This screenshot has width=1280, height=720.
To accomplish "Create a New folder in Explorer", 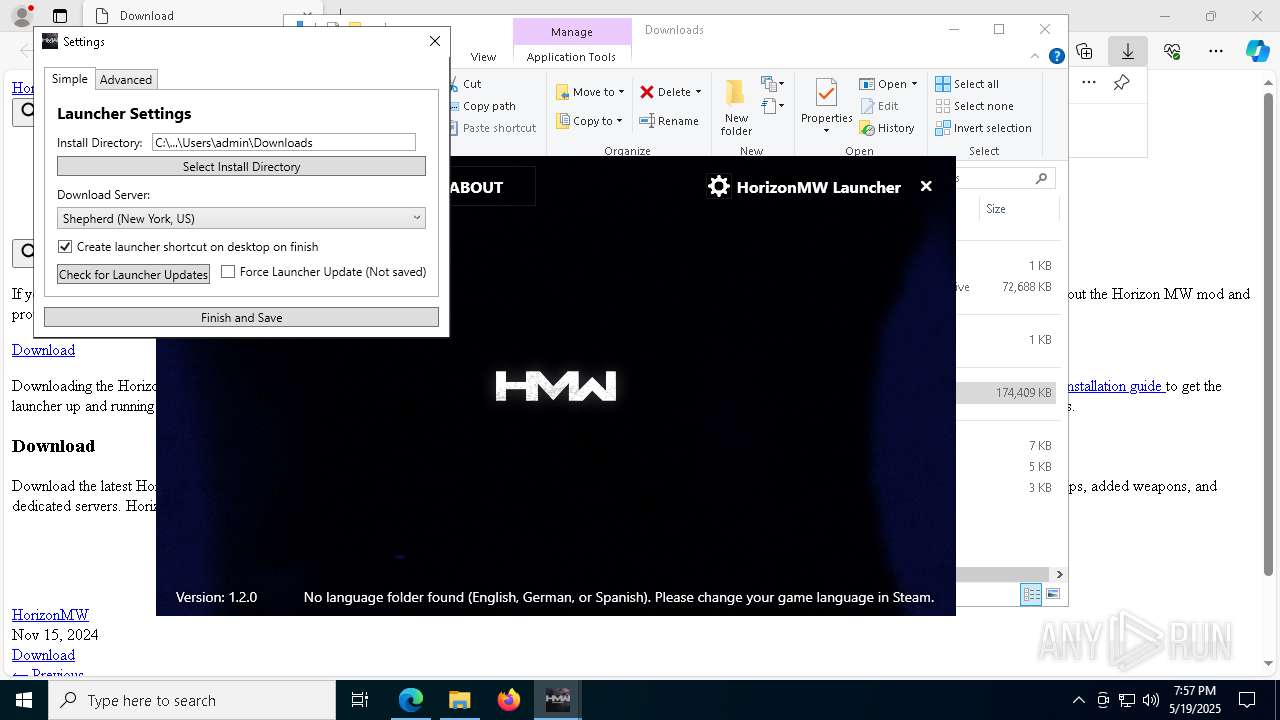I will pyautogui.click(x=736, y=107).
